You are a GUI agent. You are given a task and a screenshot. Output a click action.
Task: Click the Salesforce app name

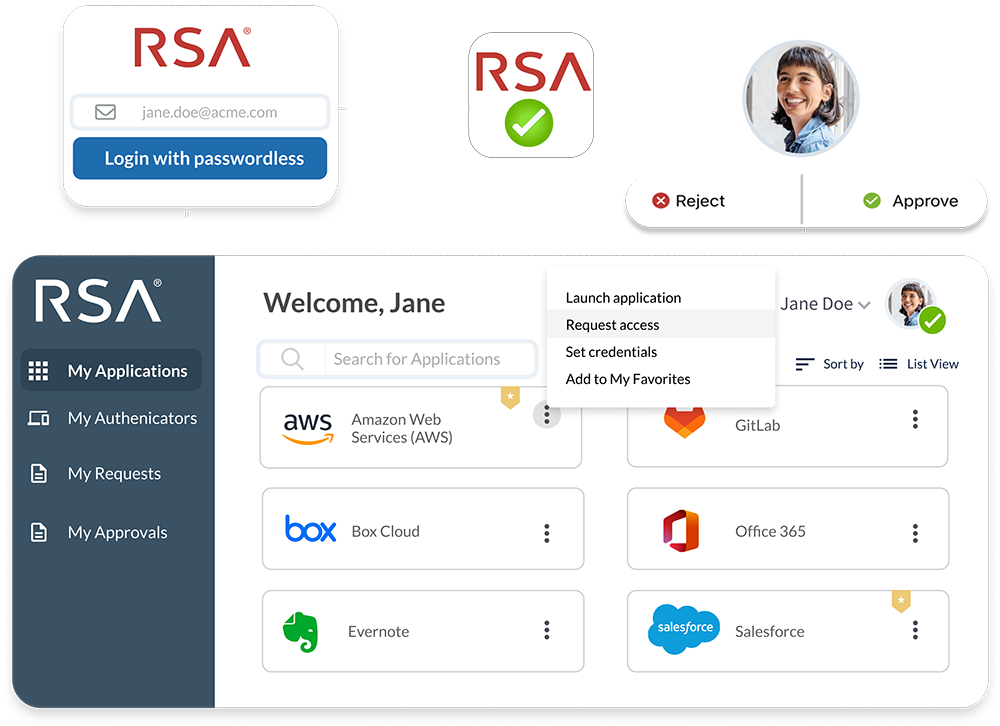point(769,632)
